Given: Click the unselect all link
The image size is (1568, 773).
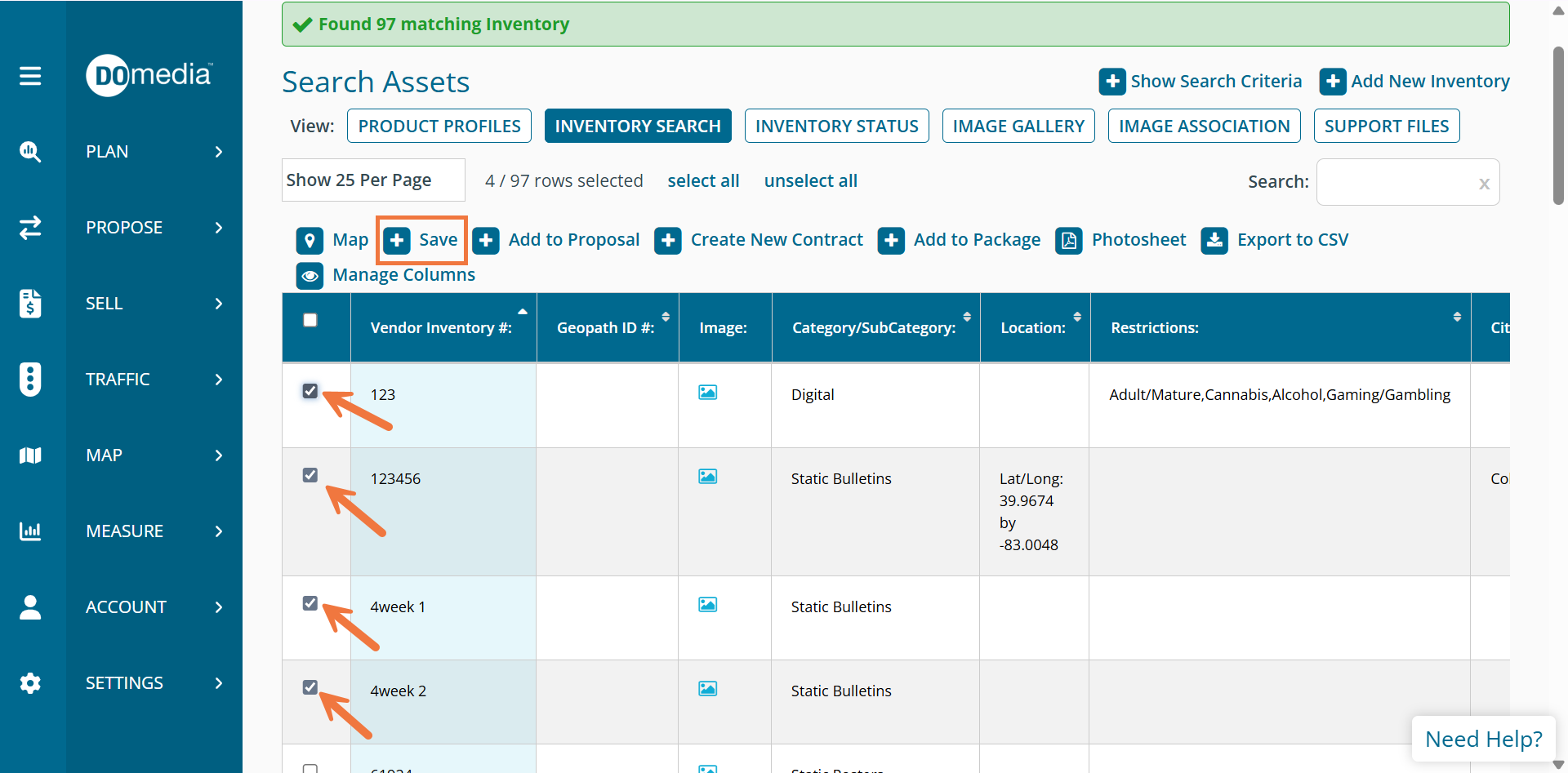Looking at the screenshot, I should pyautogui.click(x=810, y=181).
